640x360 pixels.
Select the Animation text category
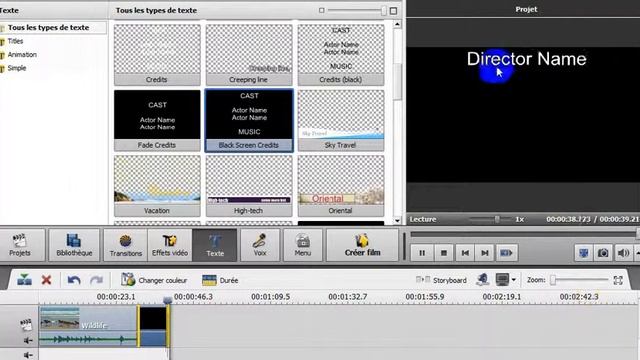pos(22,55)
